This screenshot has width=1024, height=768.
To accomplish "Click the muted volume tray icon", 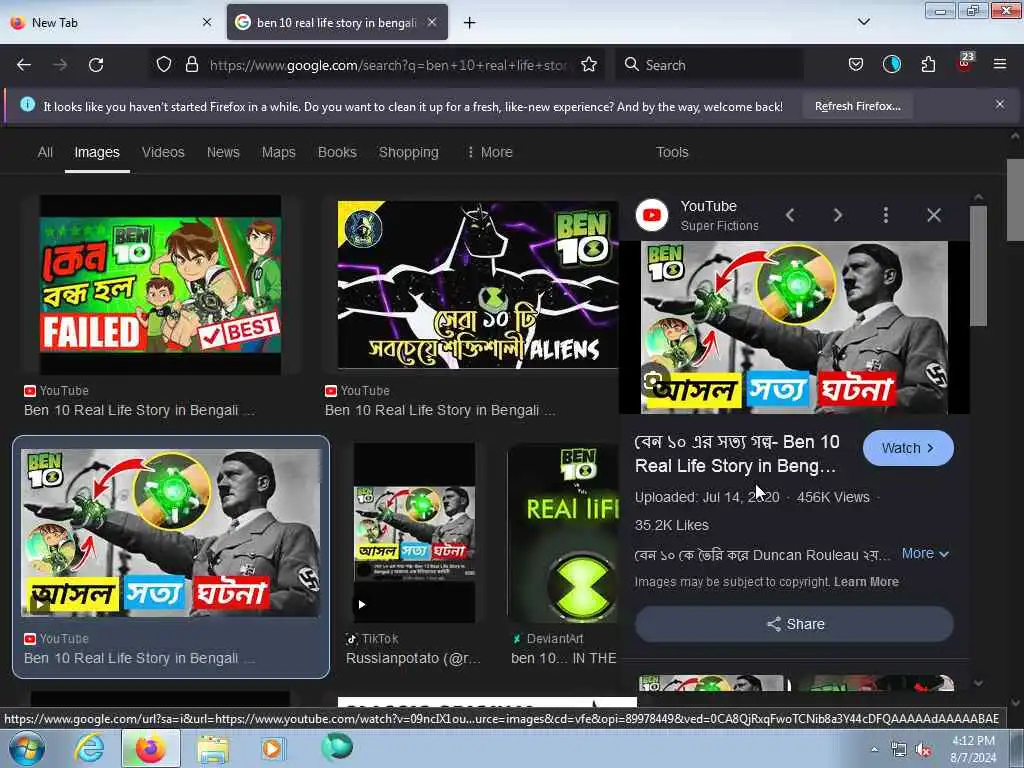I will point(923,750).
